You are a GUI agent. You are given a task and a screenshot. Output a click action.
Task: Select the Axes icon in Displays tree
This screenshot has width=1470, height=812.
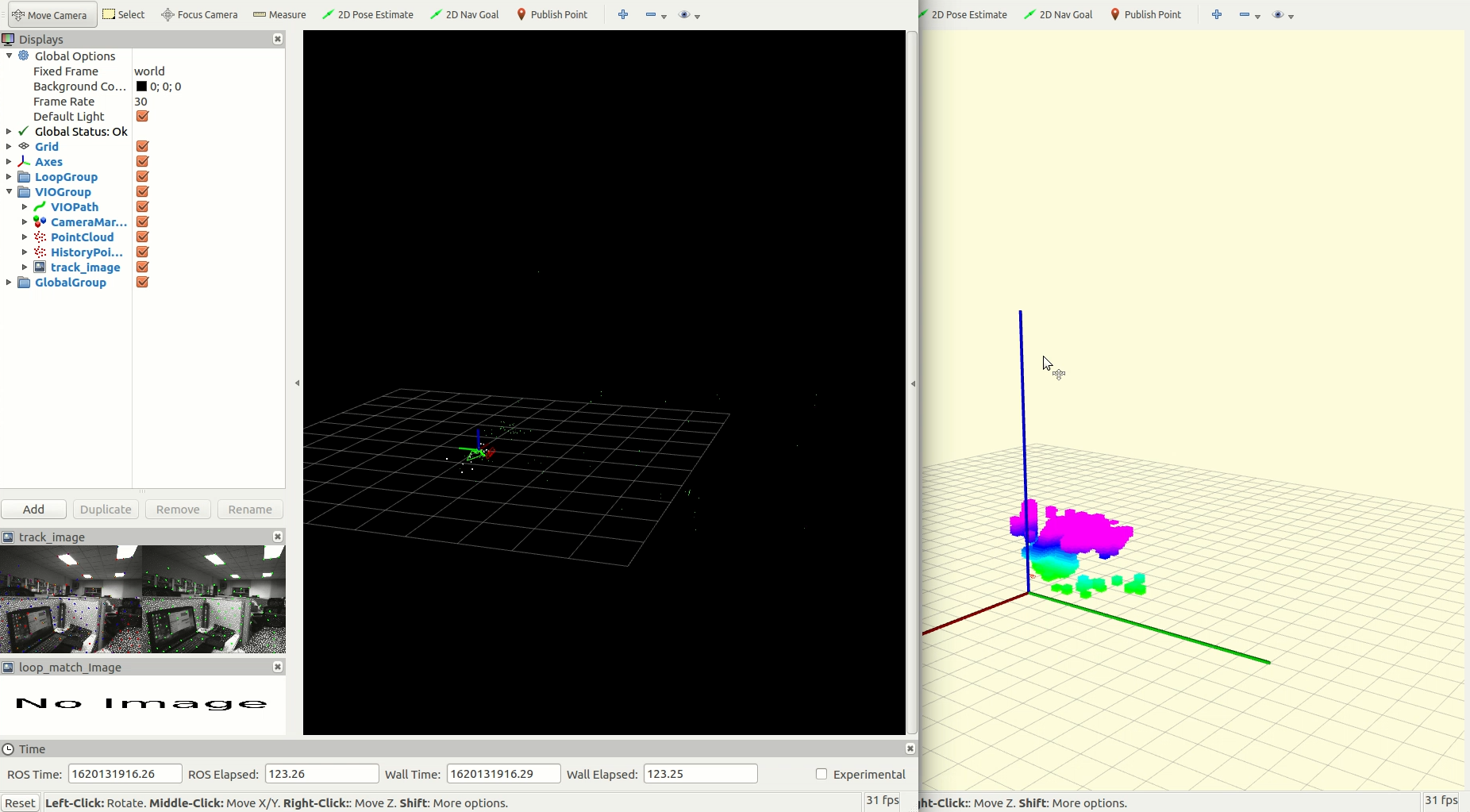(x=24, y=161)
